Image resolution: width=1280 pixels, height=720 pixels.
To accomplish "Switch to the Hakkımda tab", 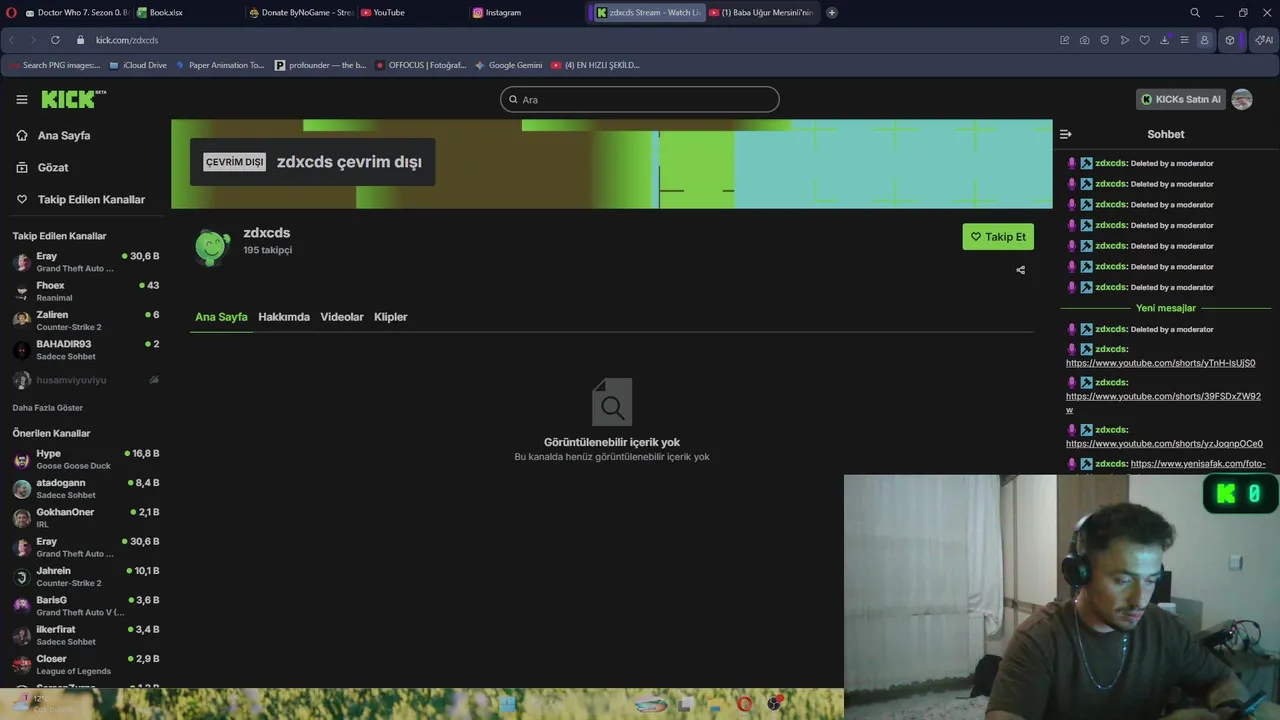I will [x=284, y=317].
